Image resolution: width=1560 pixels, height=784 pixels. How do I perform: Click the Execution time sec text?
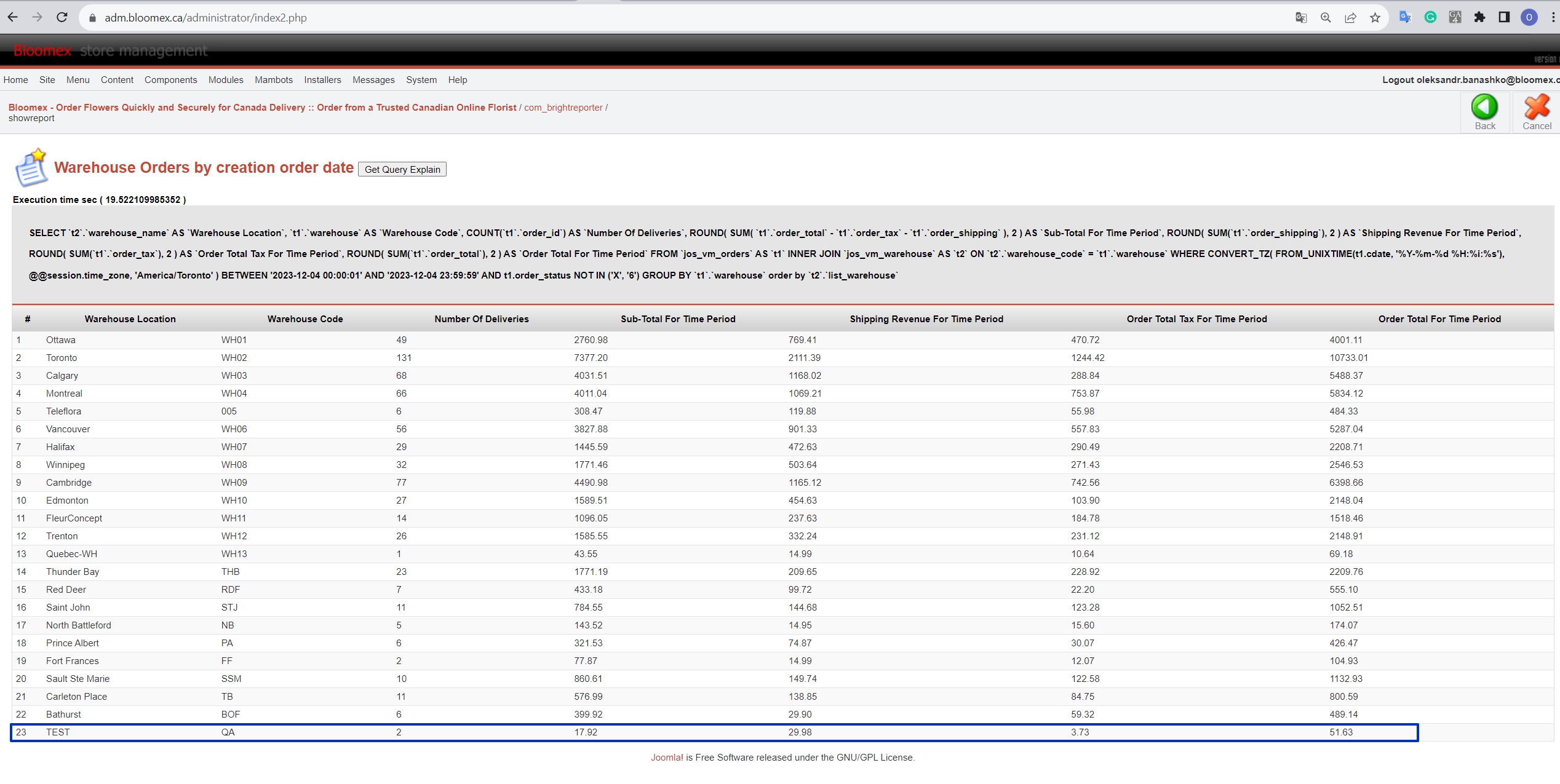point(99,200)
